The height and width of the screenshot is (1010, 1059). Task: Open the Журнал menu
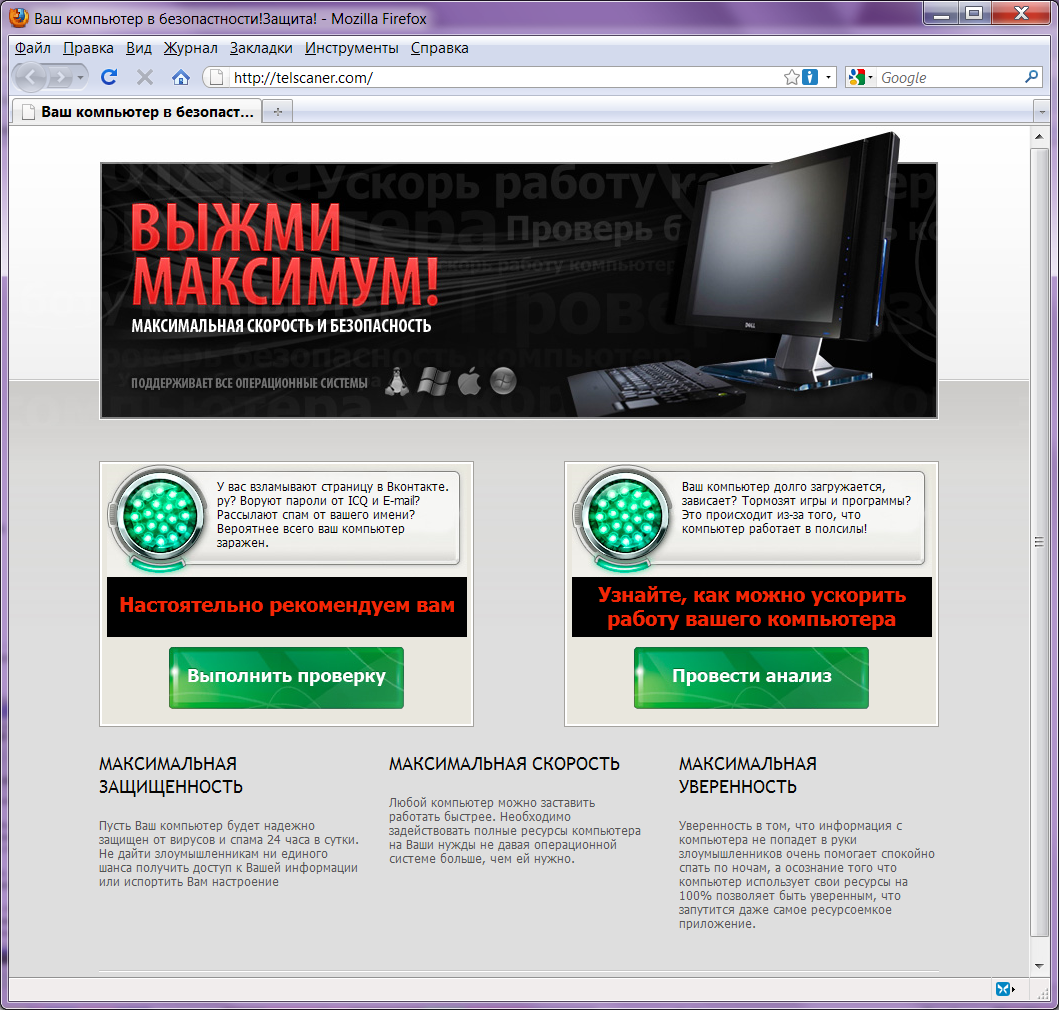pos(190,48)
